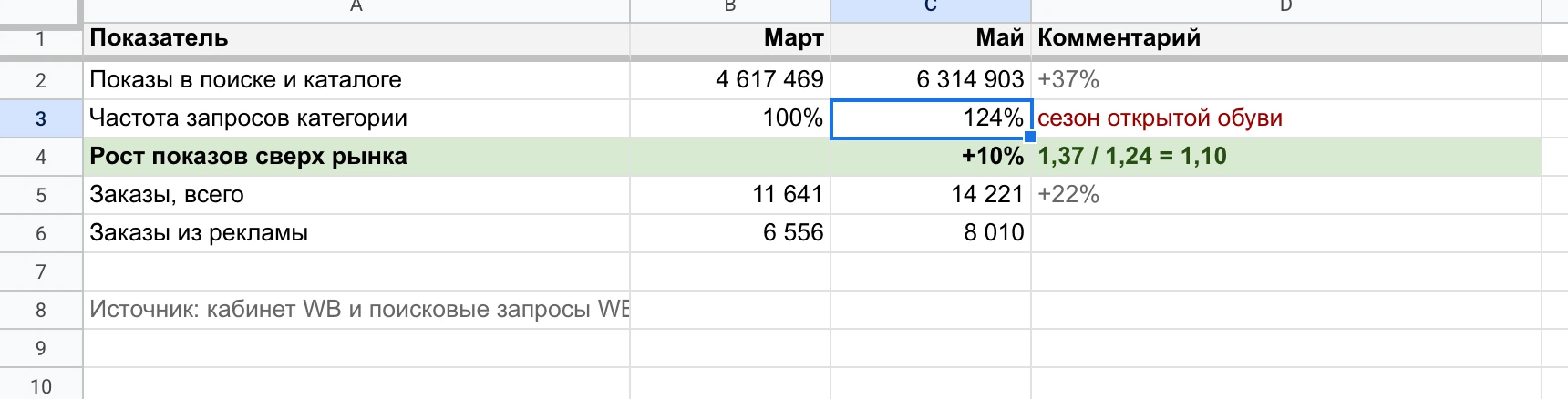
Task: Click the +10% cell
Action: click(931, 157)
